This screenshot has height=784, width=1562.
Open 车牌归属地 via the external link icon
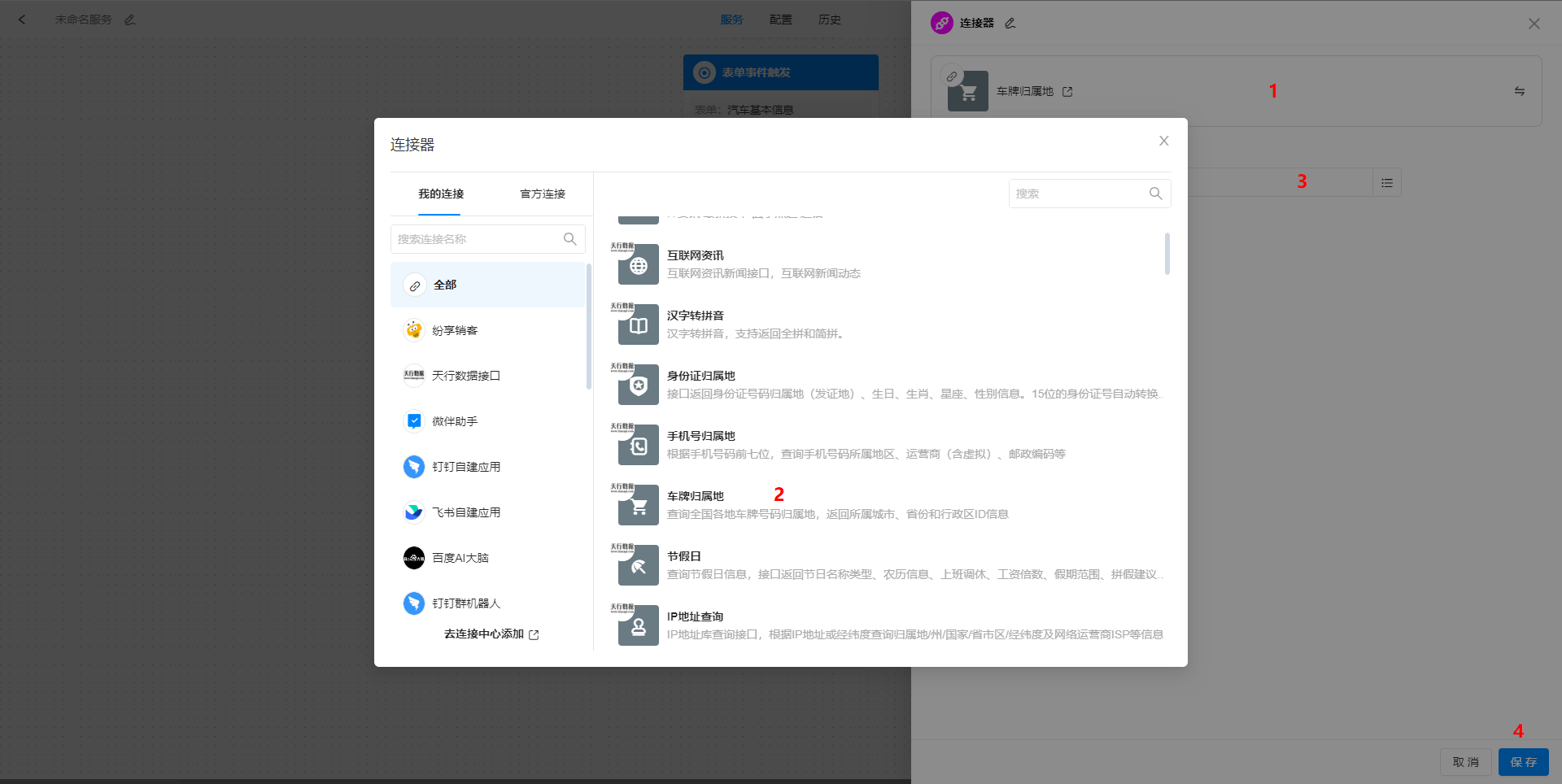[x=1068, y=91]
